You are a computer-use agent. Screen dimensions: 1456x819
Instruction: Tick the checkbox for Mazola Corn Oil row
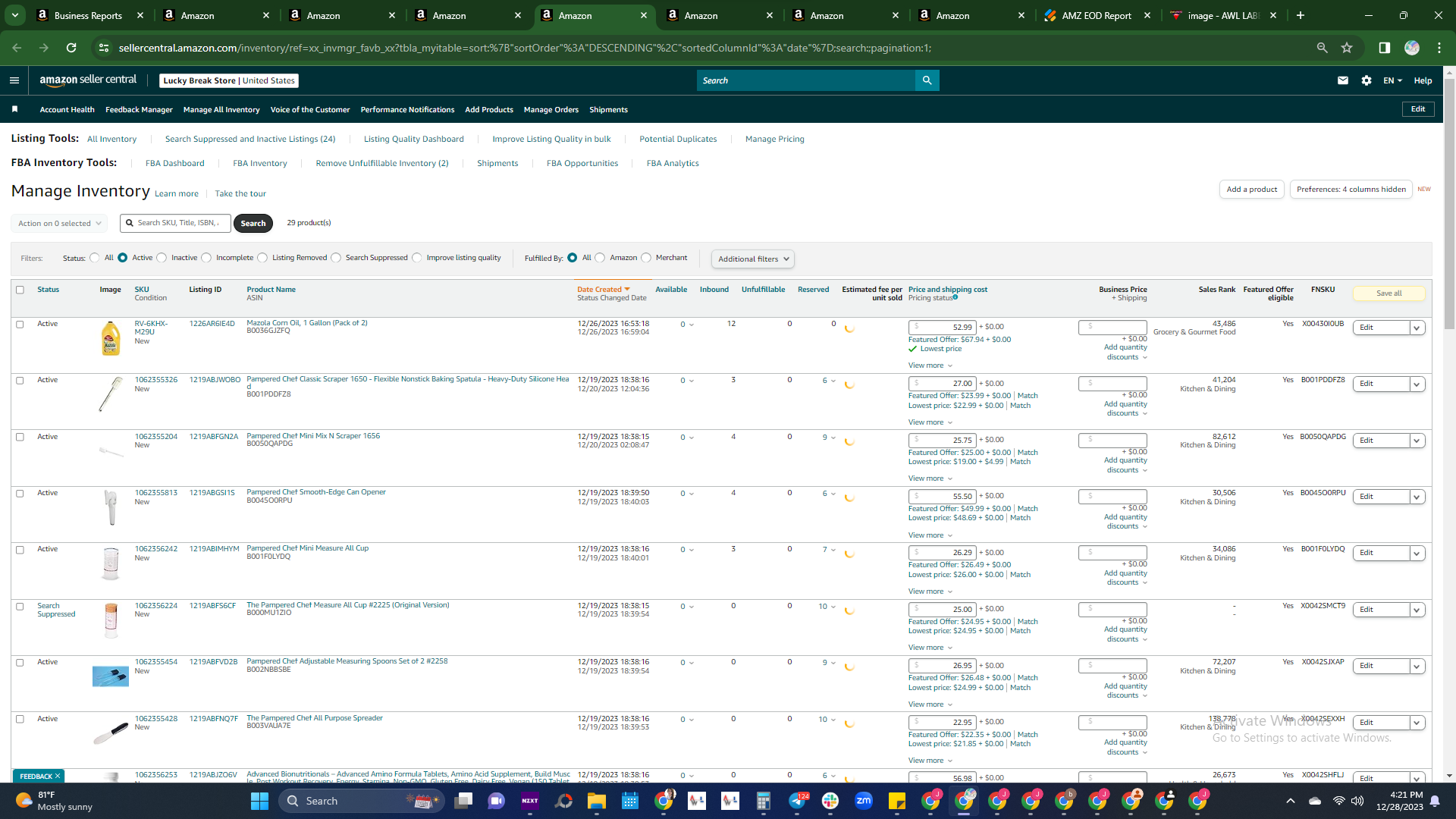[20, 325]
